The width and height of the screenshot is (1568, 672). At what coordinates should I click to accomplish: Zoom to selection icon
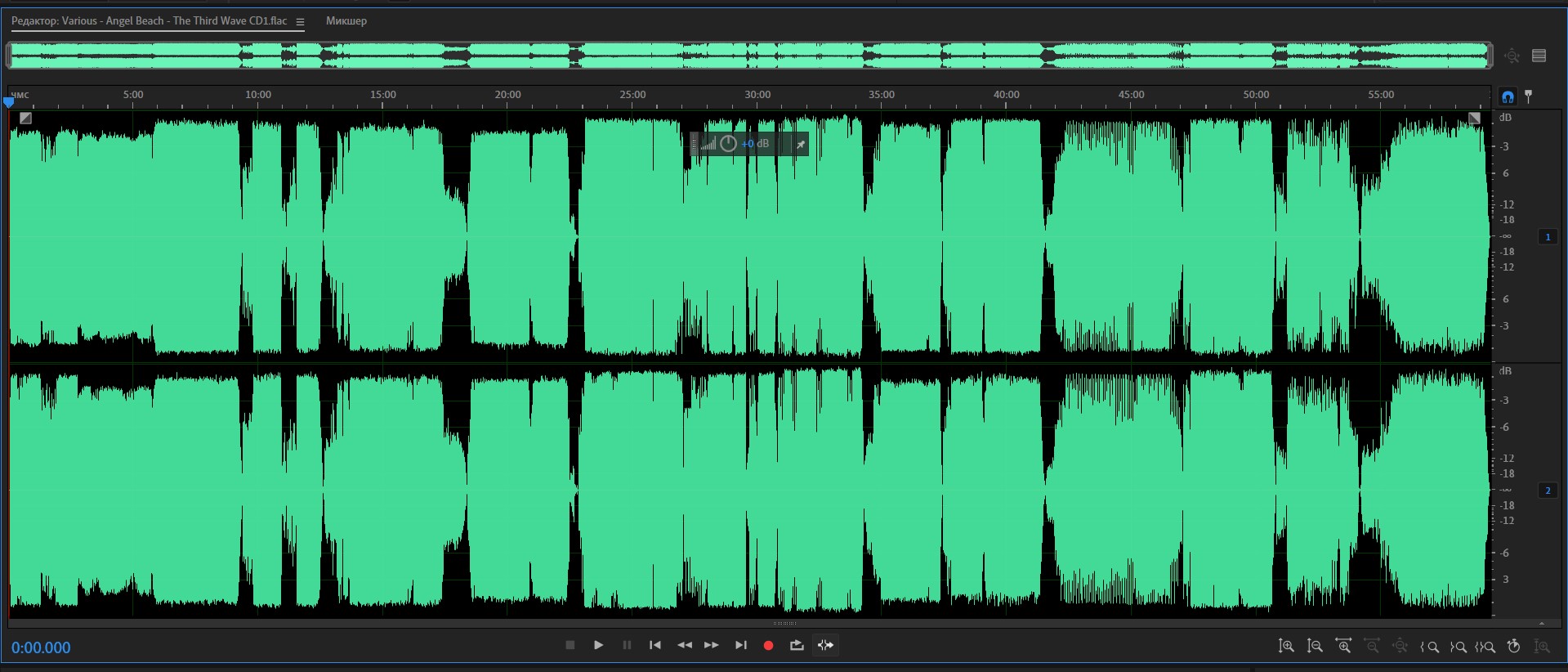pyautogui.click(x=1485, y=647)
